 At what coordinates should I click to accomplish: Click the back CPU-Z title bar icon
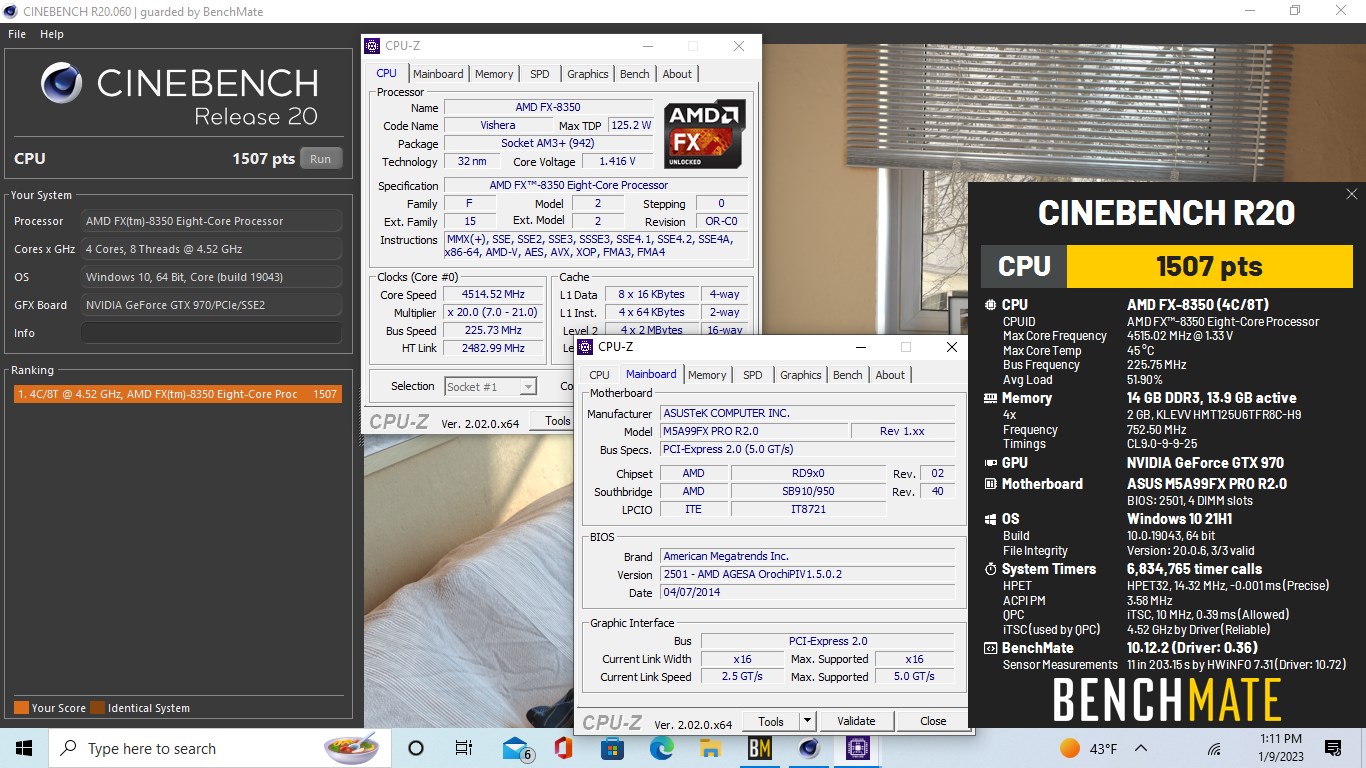click(372, 46)
